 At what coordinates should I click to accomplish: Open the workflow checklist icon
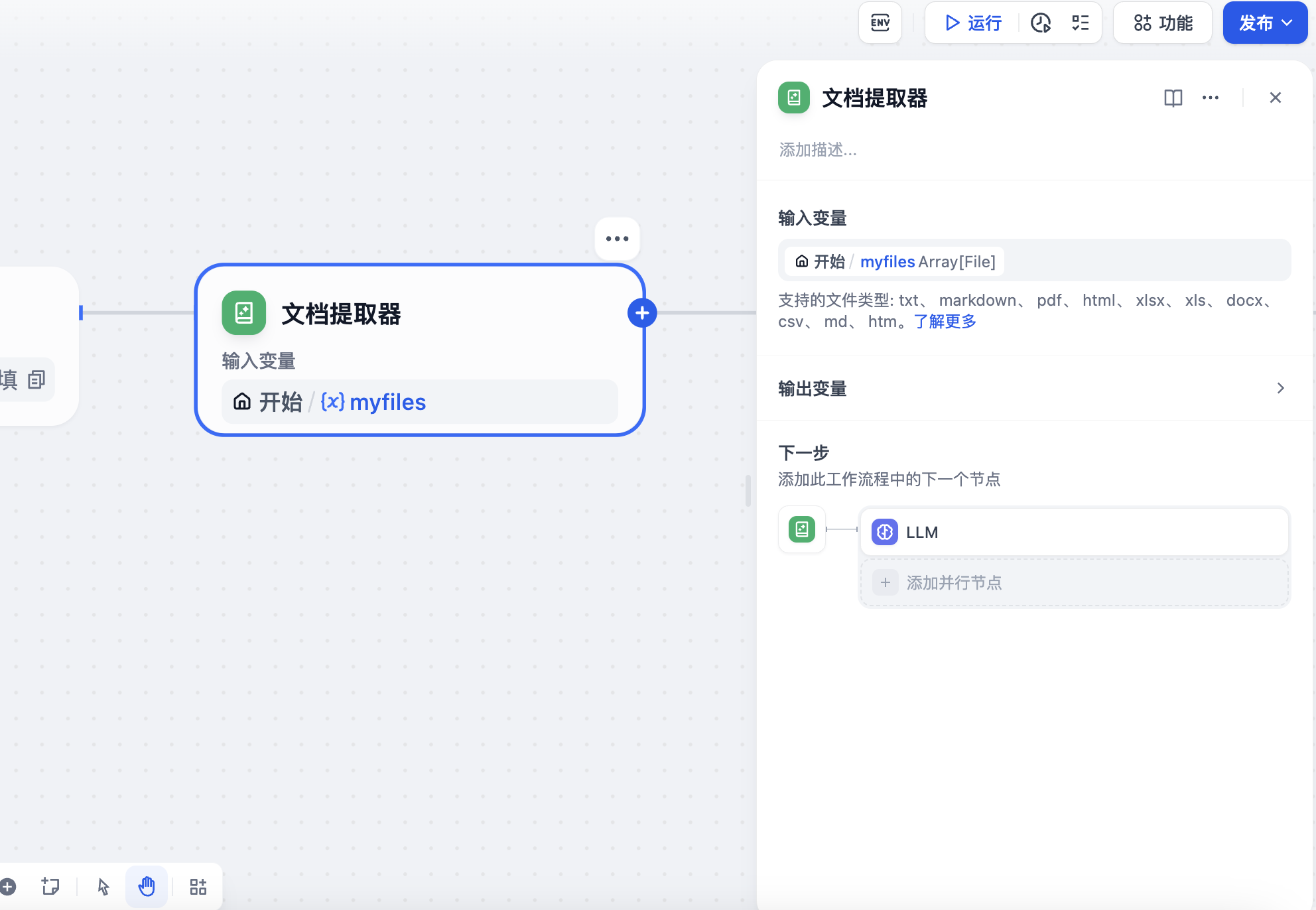(1079, 23)
